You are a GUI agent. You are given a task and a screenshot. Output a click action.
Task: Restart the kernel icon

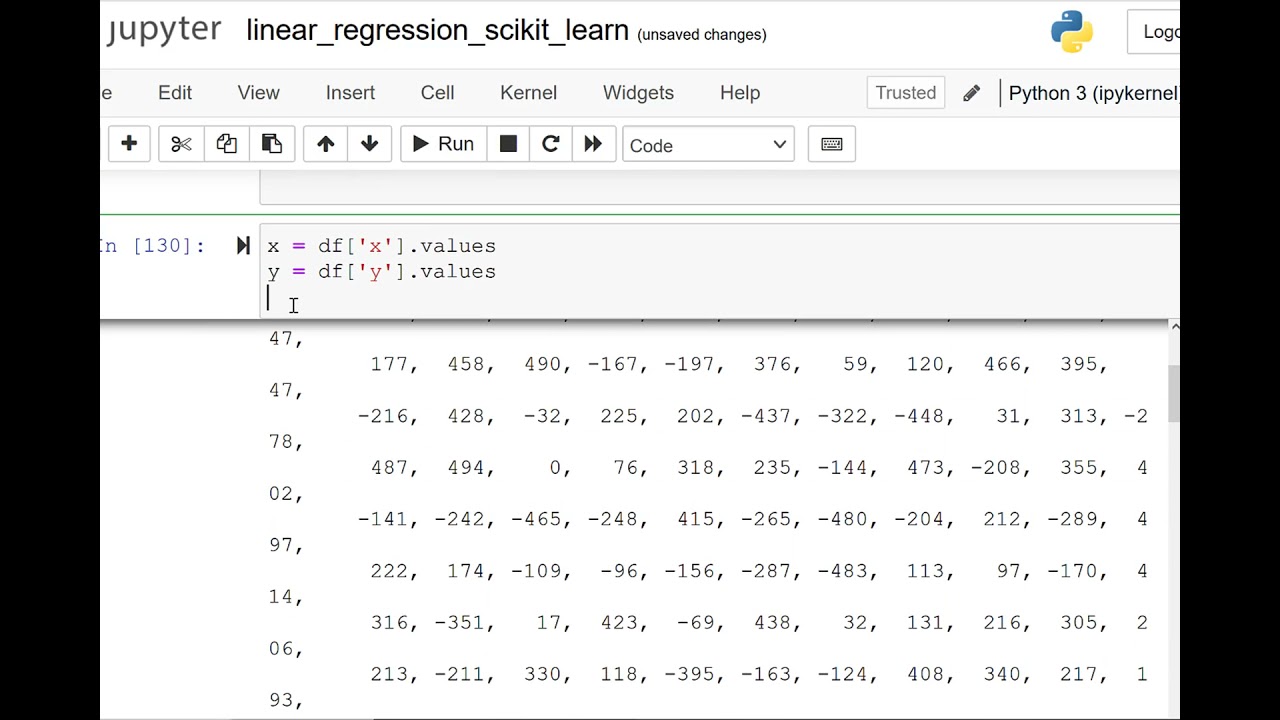550,144
